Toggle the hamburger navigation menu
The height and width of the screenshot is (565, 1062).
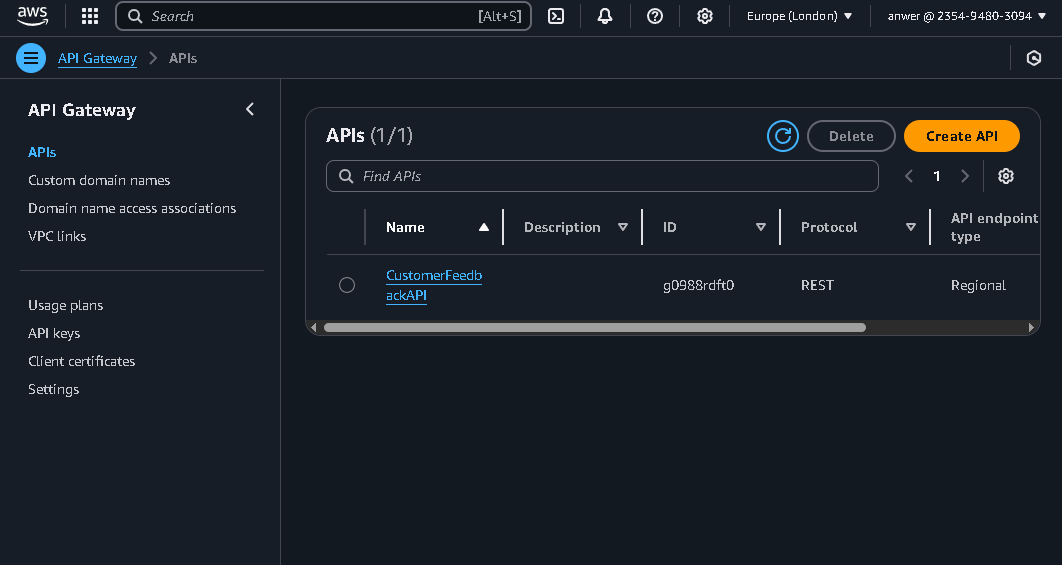pyautogui.click(x=31, y=58)
